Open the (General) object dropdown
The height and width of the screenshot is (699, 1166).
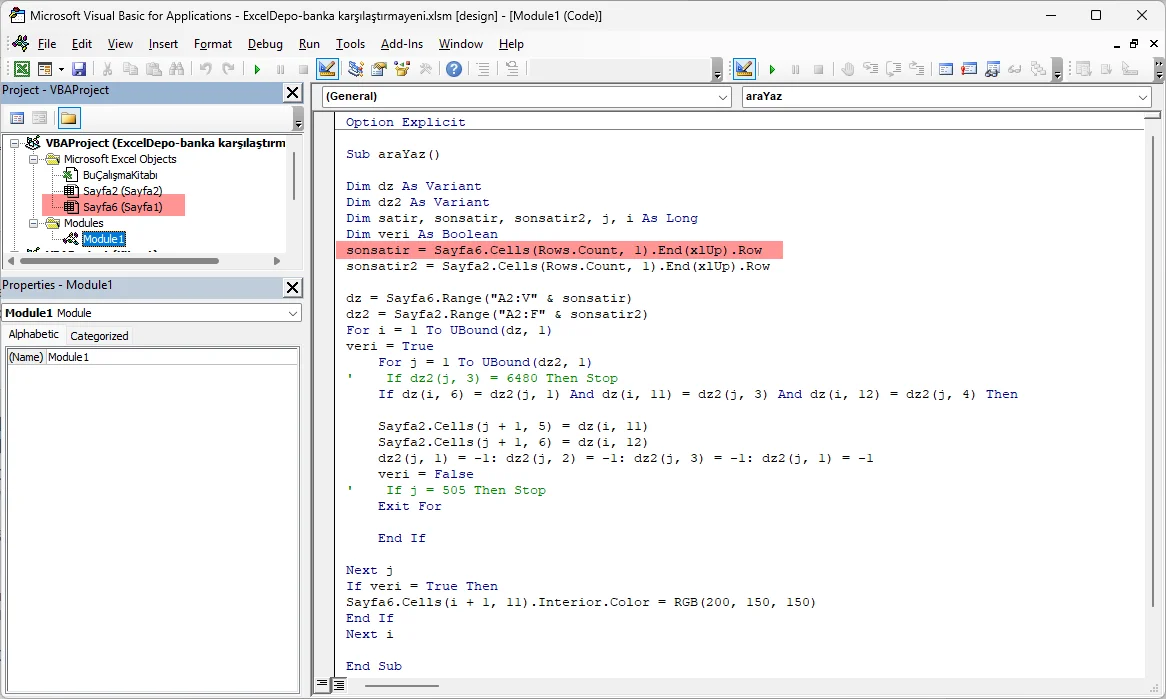(x=724, y=97)
